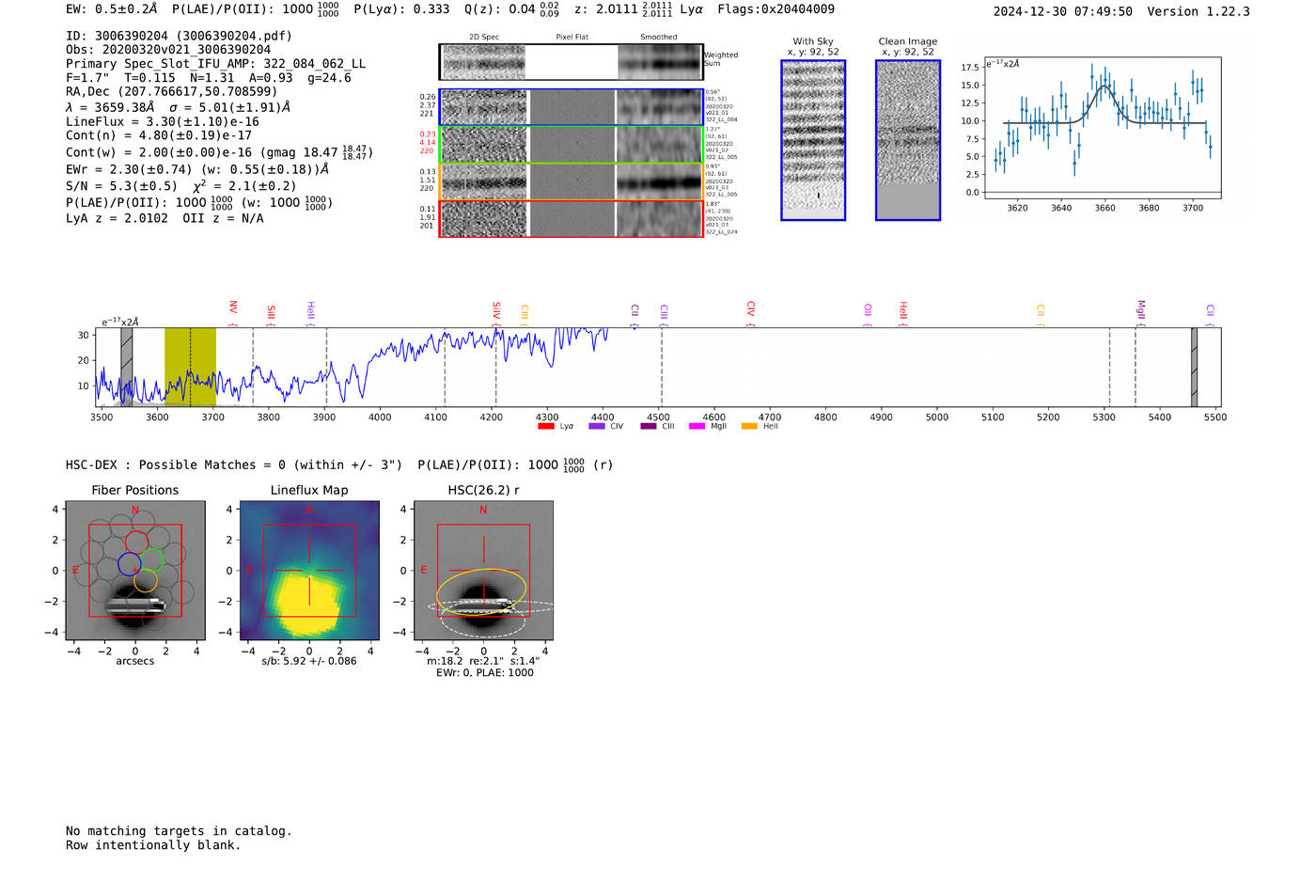Click the yellow highlighted band in the spectrum
The height and width of the screenshot is (896, 1316).
coord(190,367)
